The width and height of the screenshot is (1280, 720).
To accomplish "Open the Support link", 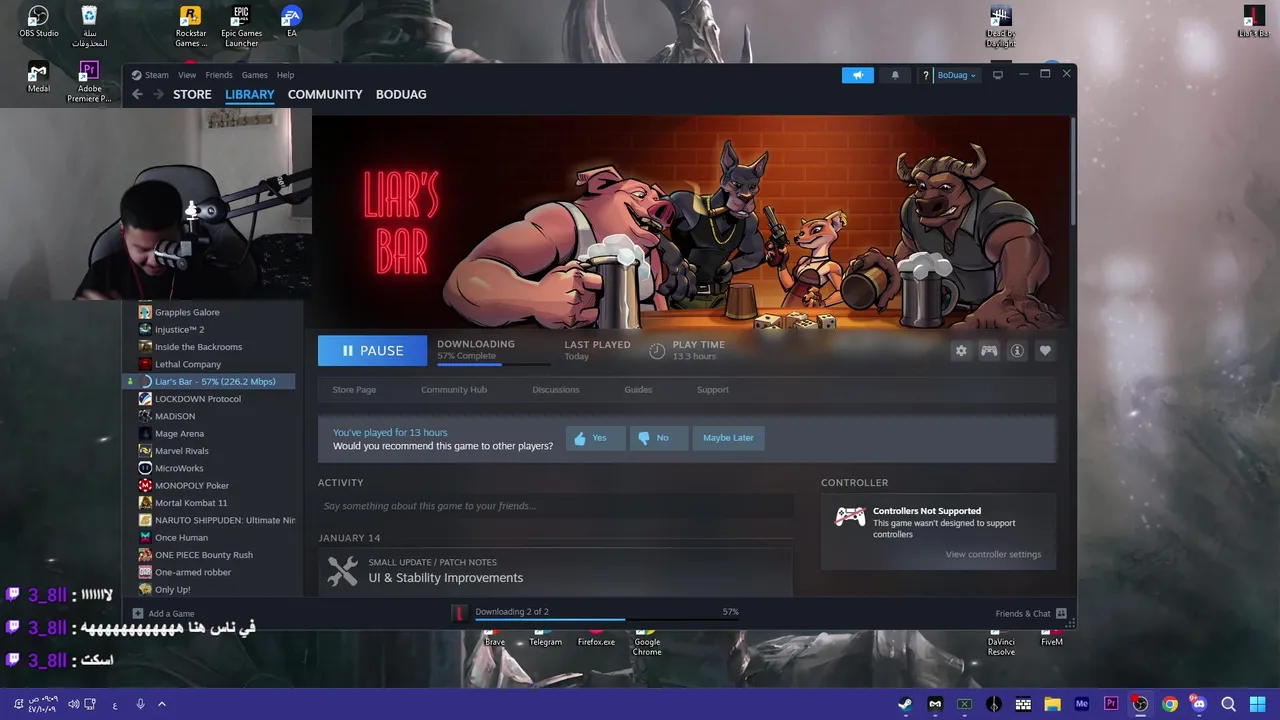I will tap(713, 390).
